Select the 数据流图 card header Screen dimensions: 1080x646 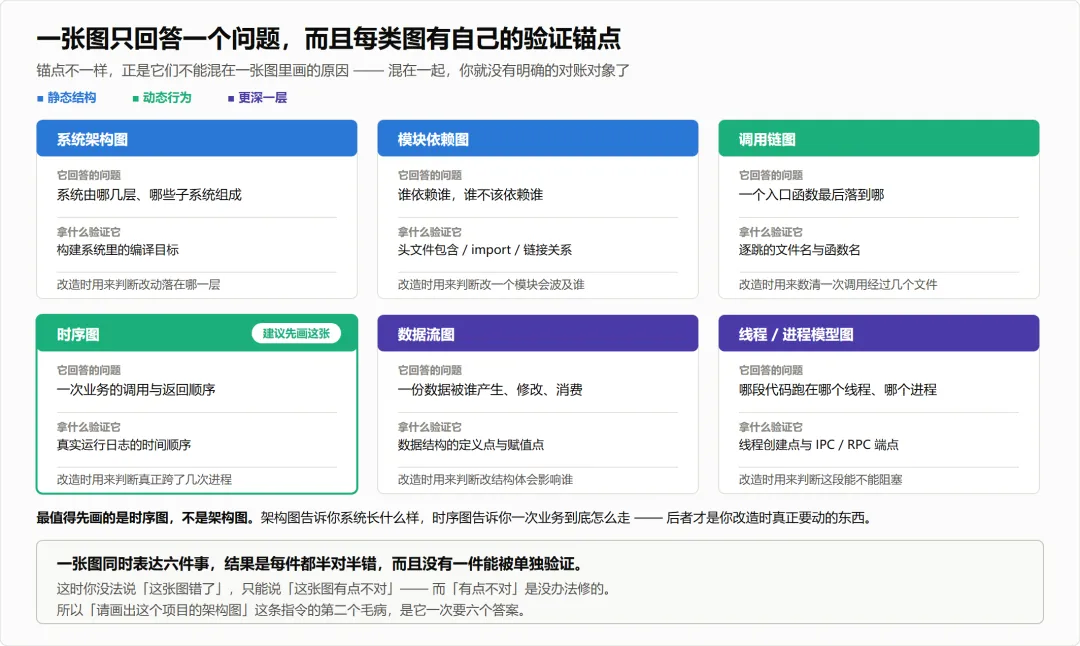(x=538, y=333)
